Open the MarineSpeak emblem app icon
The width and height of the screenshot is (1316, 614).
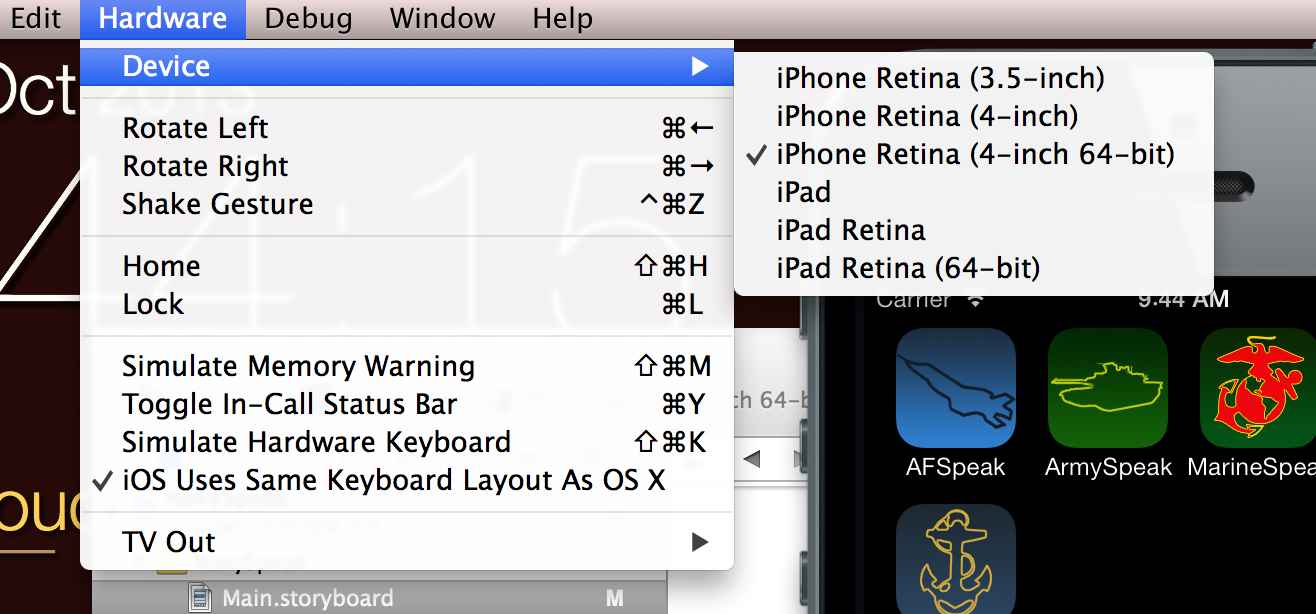[x=1258, y=388]
